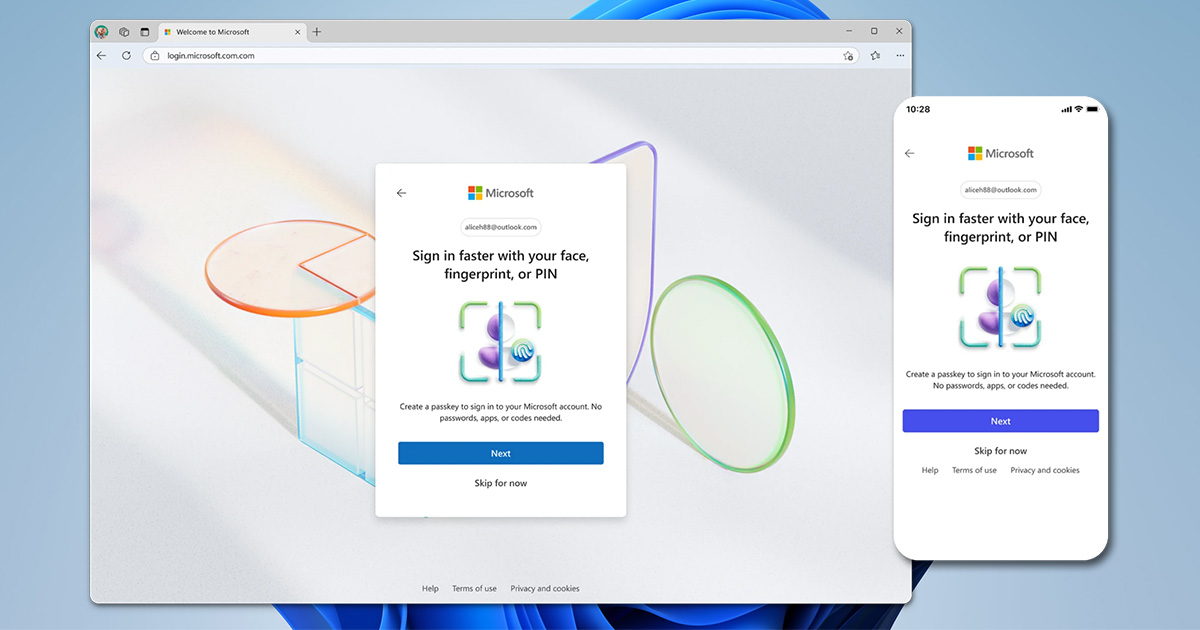
Task: Maximize the browser window
Action: click(873, 31)
